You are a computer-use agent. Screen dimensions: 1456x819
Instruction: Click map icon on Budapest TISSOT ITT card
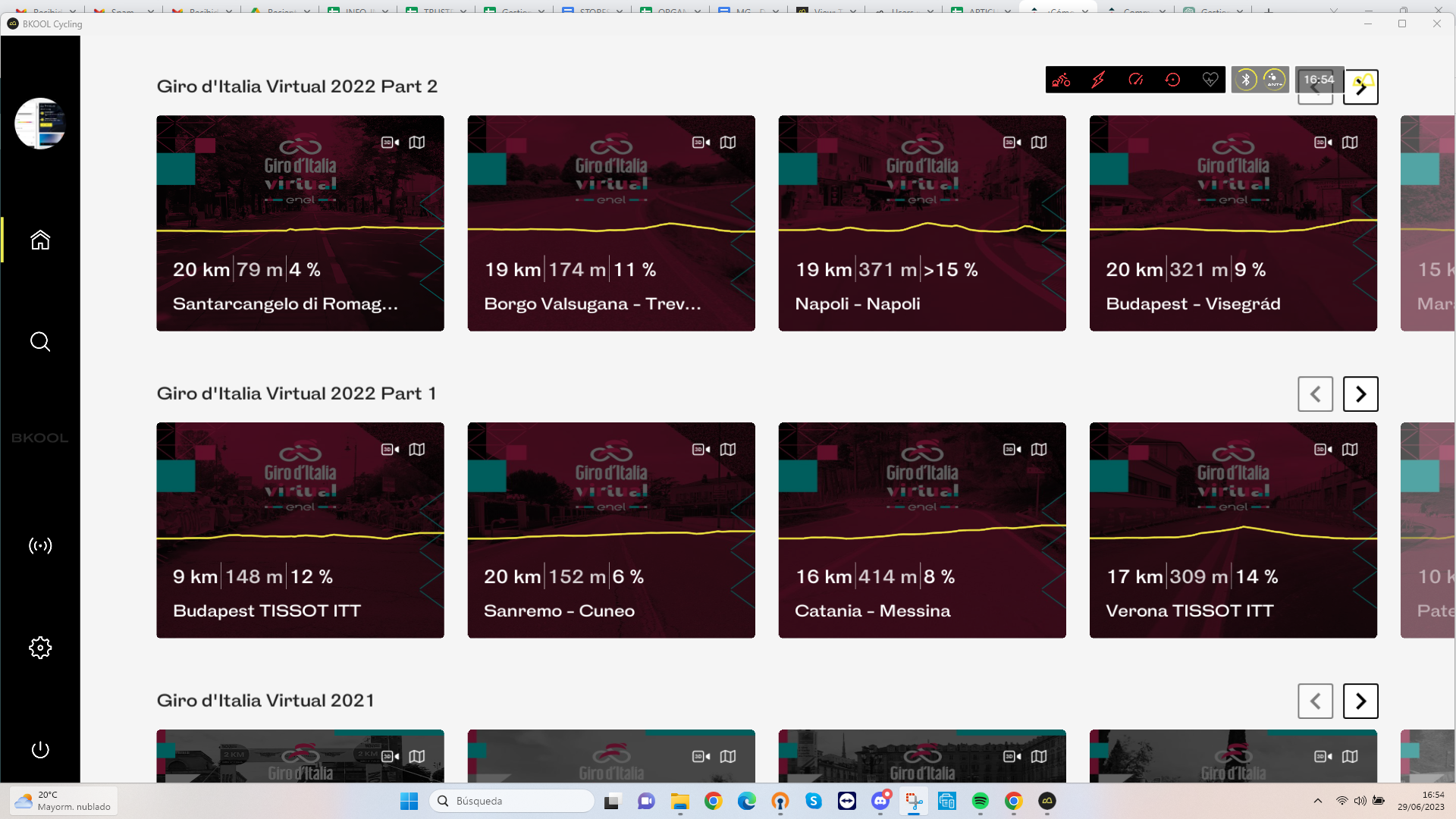(417, 450)
